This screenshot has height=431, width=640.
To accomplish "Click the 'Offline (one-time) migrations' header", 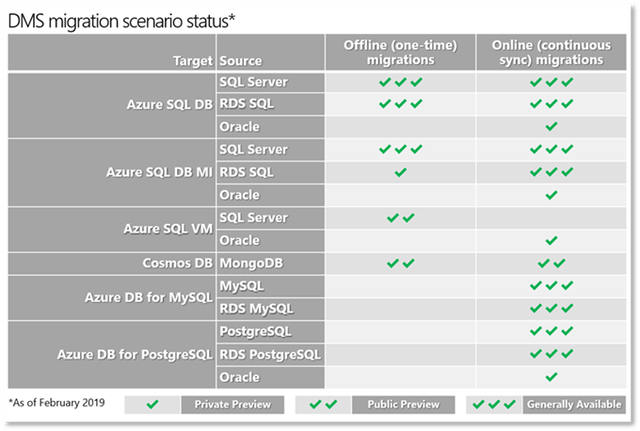I will coord(400,52).
